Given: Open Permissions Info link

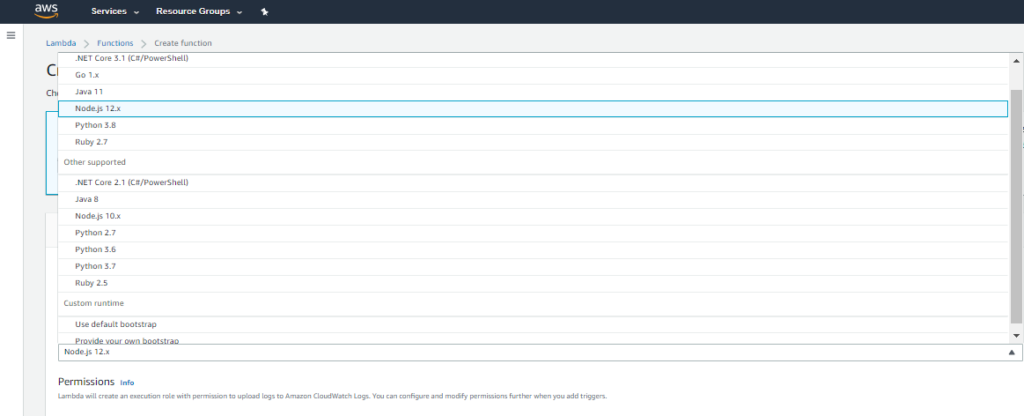Looking at the screenshot, I should (x=127, y=383).
